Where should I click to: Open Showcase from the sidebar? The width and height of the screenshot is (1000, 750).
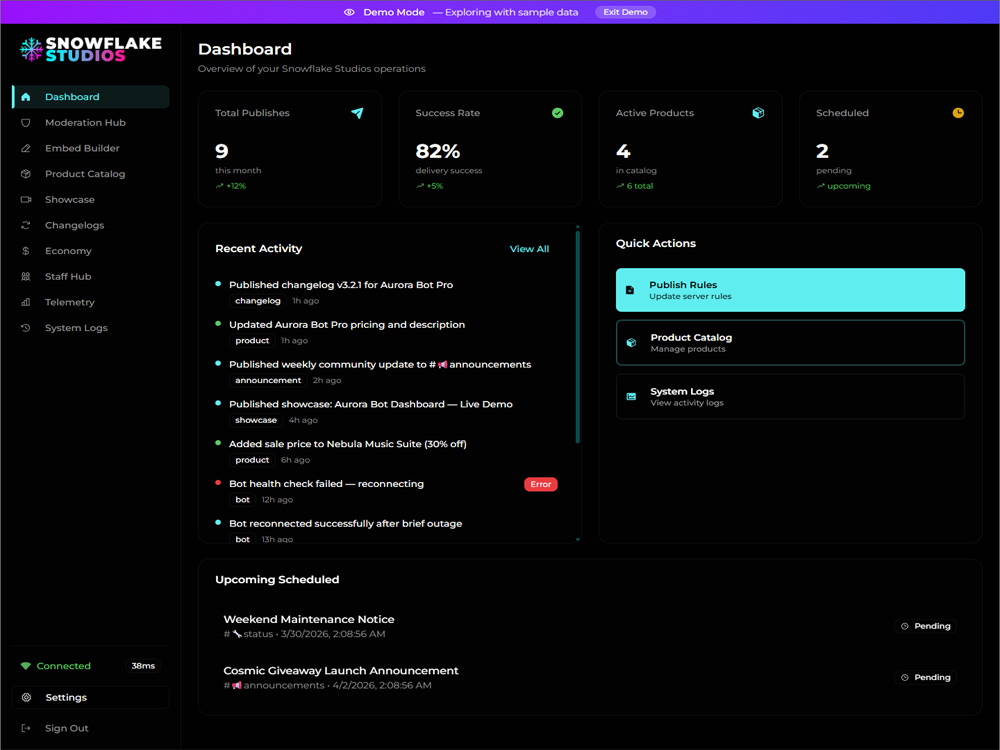(91, 200)
